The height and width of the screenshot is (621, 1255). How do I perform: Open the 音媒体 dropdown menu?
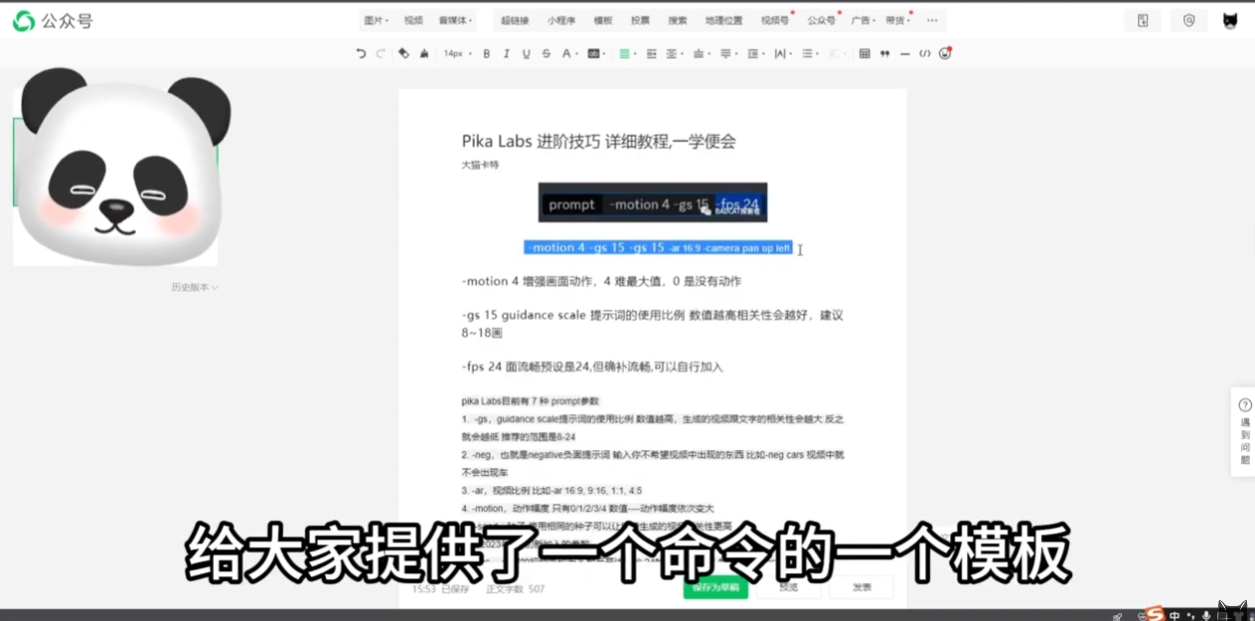455,20
